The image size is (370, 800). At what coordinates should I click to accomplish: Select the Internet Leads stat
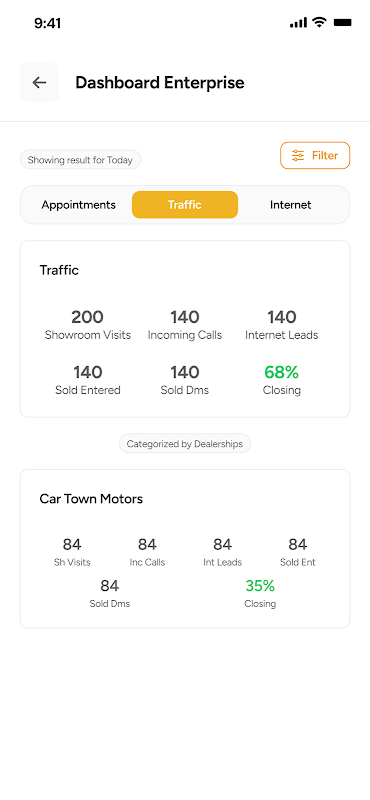pyautogui.click(x=282, y=324)
